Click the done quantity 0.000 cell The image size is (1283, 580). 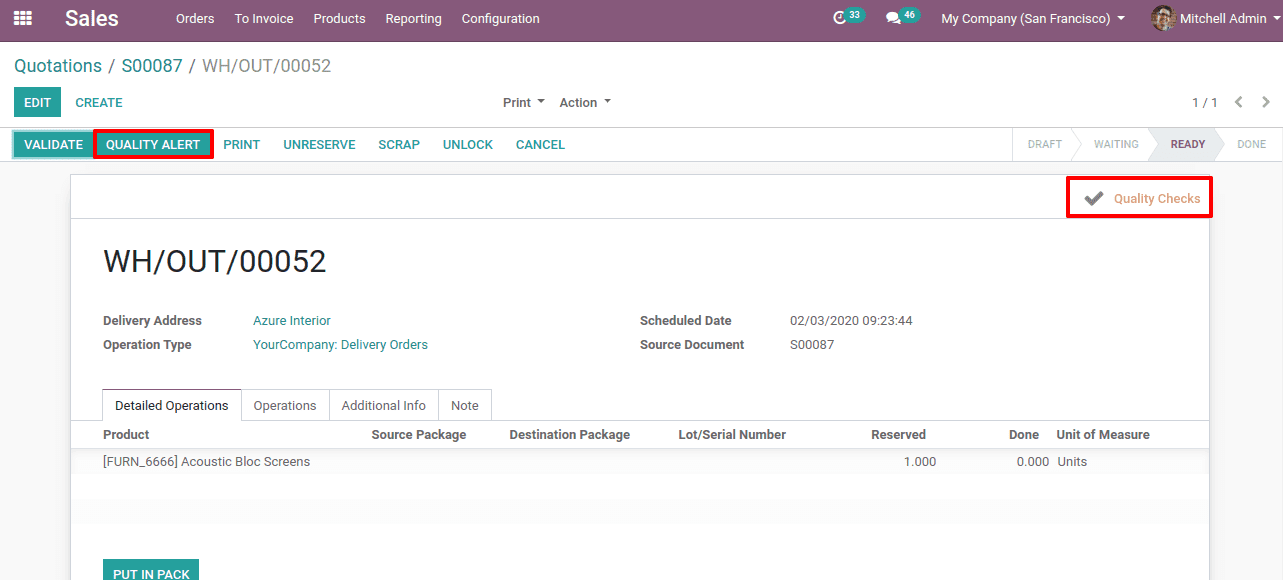point(1033,462)
